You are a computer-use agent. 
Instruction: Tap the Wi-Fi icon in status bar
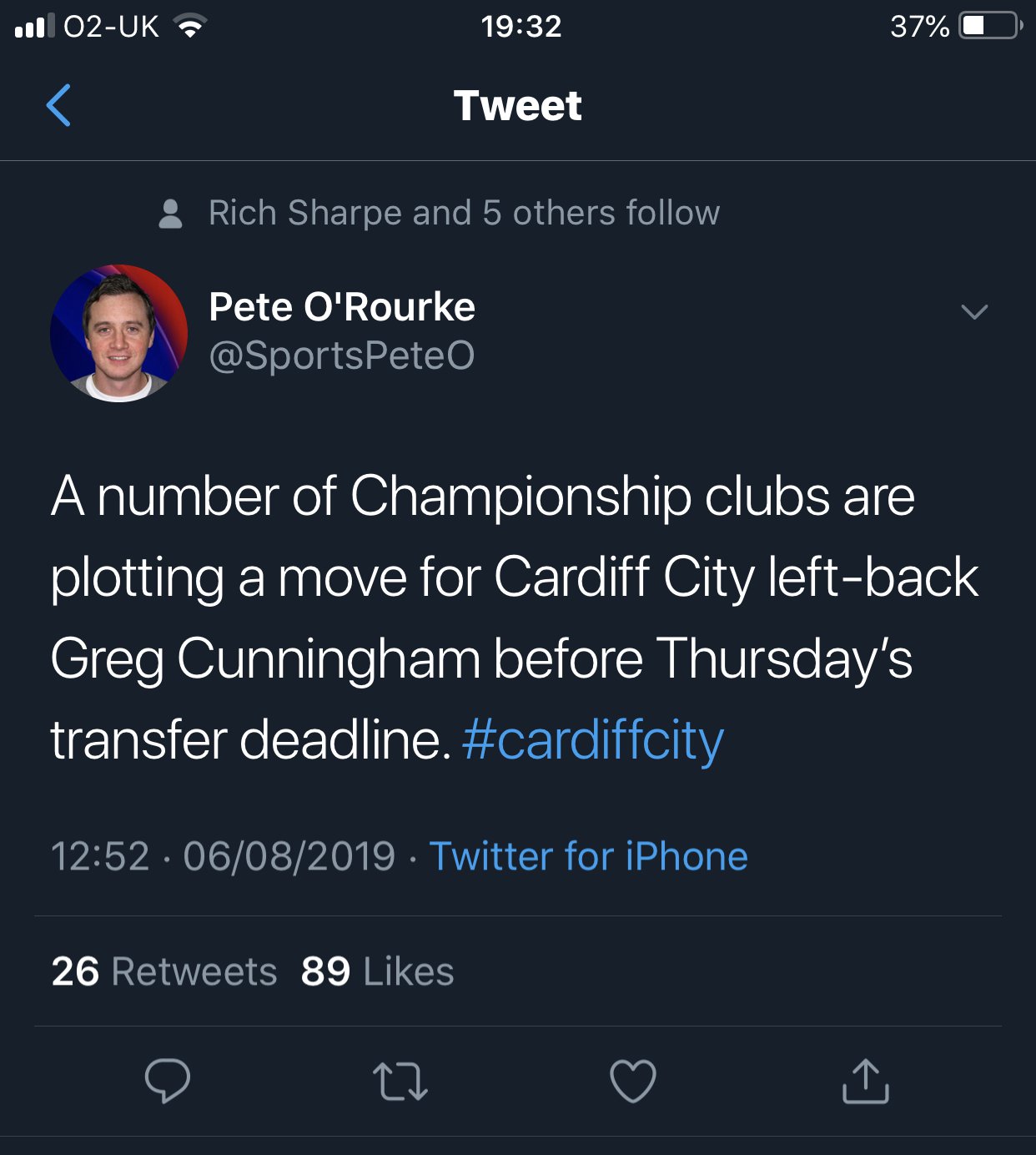[x=190, y=27]
